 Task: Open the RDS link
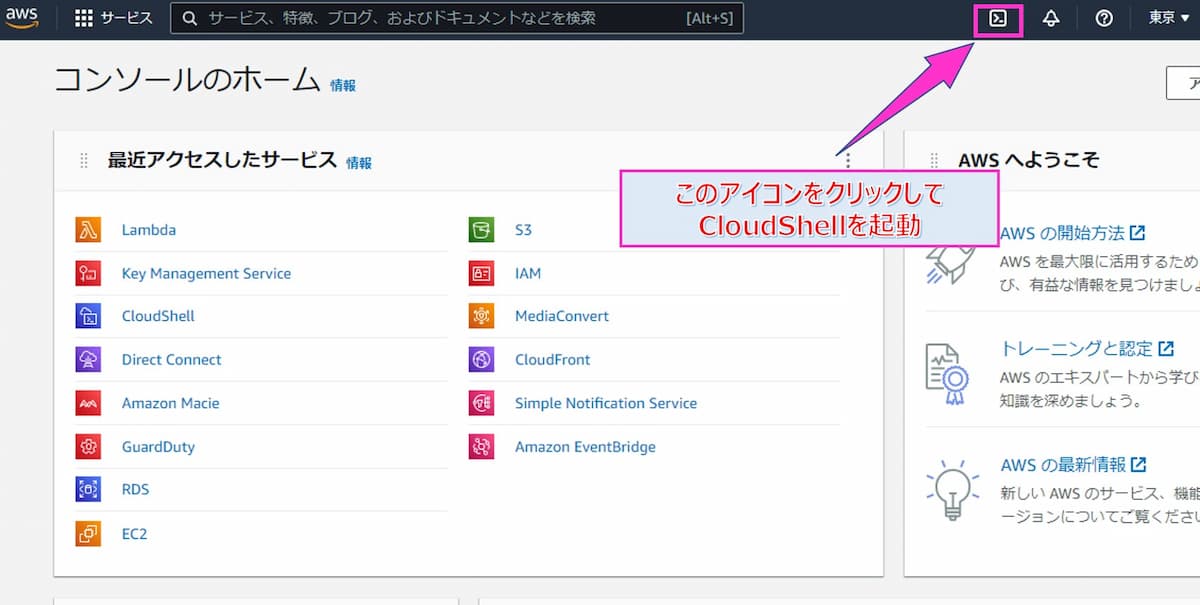[x=135, y=490]
